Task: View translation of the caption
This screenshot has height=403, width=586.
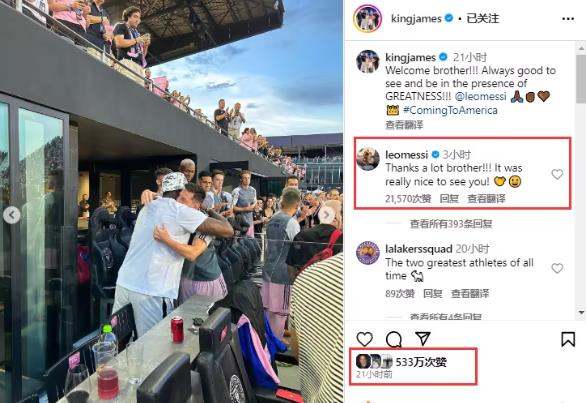Action: click(x=404, y=124)
